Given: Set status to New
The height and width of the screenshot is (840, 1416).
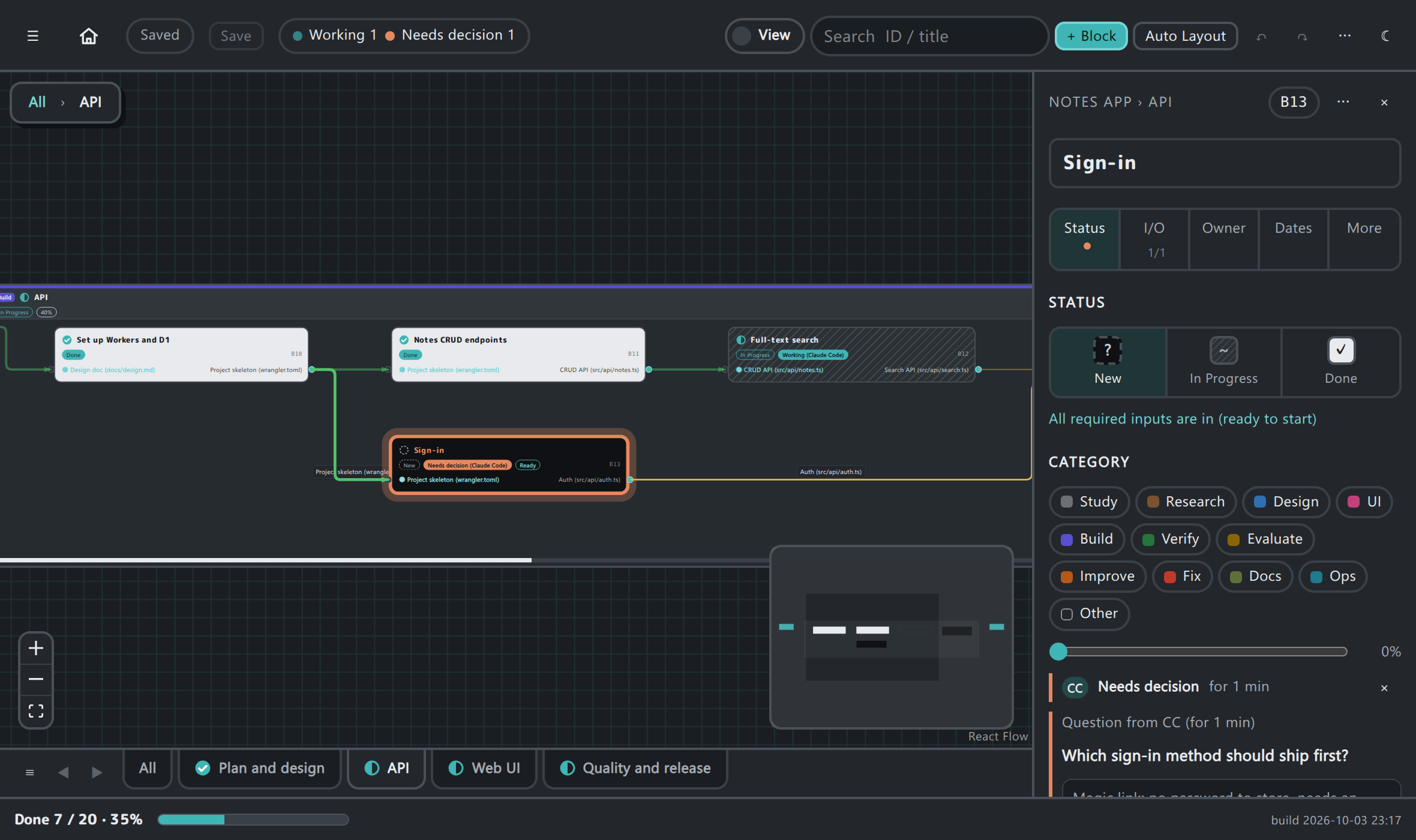Looking at the screenshot, I should pos(1108,362).
